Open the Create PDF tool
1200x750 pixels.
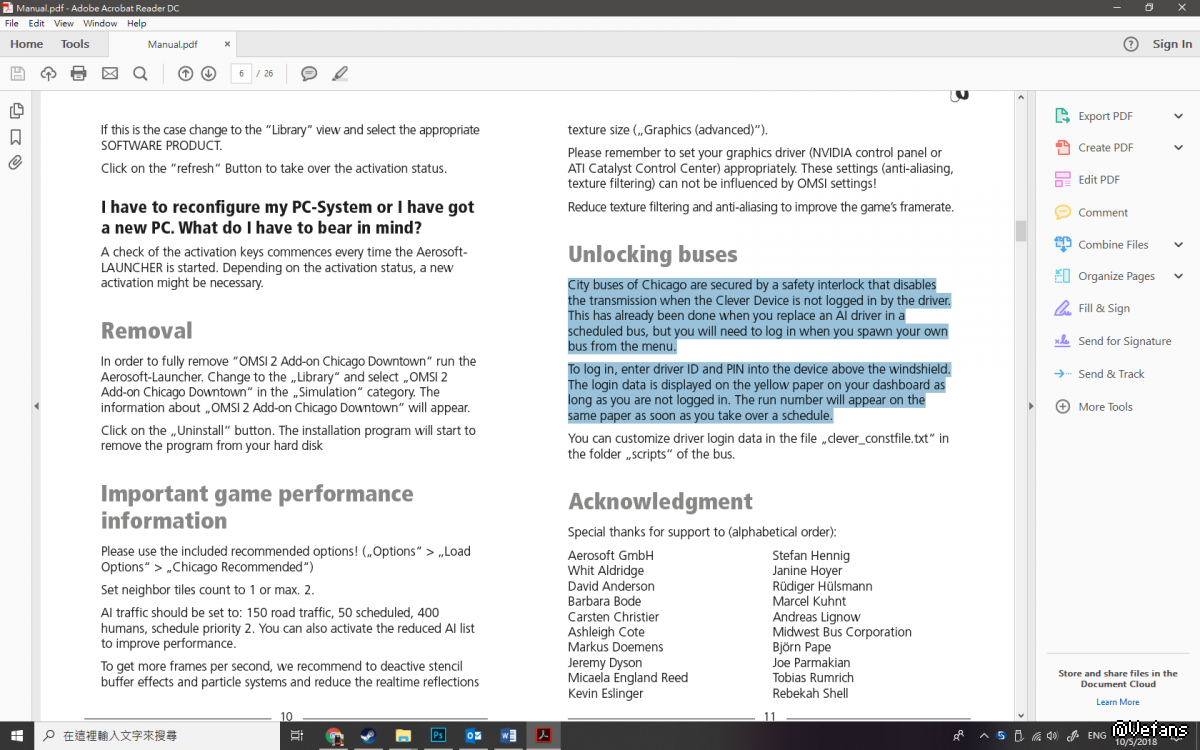point(1105,148)
